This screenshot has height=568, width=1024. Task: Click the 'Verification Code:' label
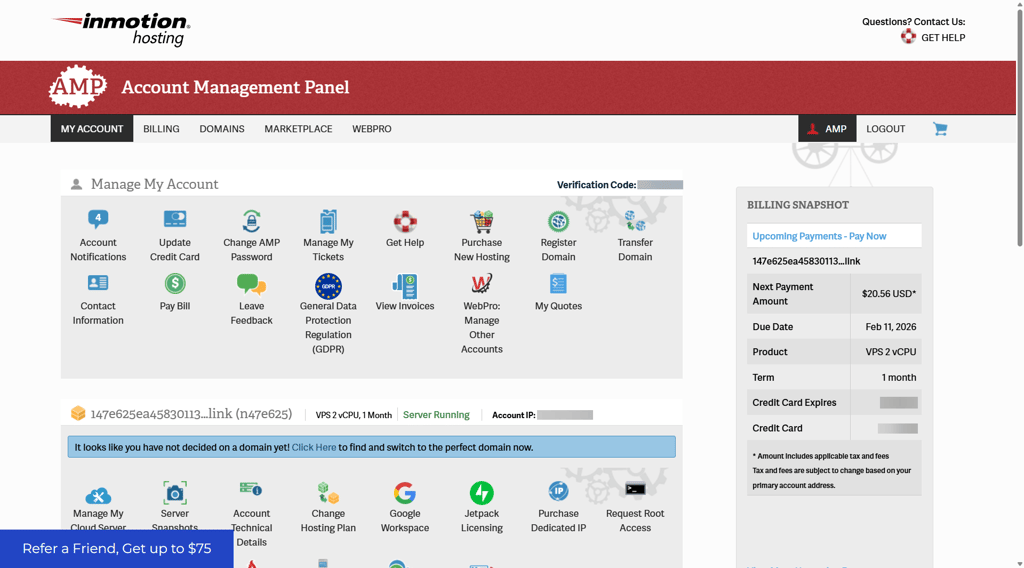(596, 185)
